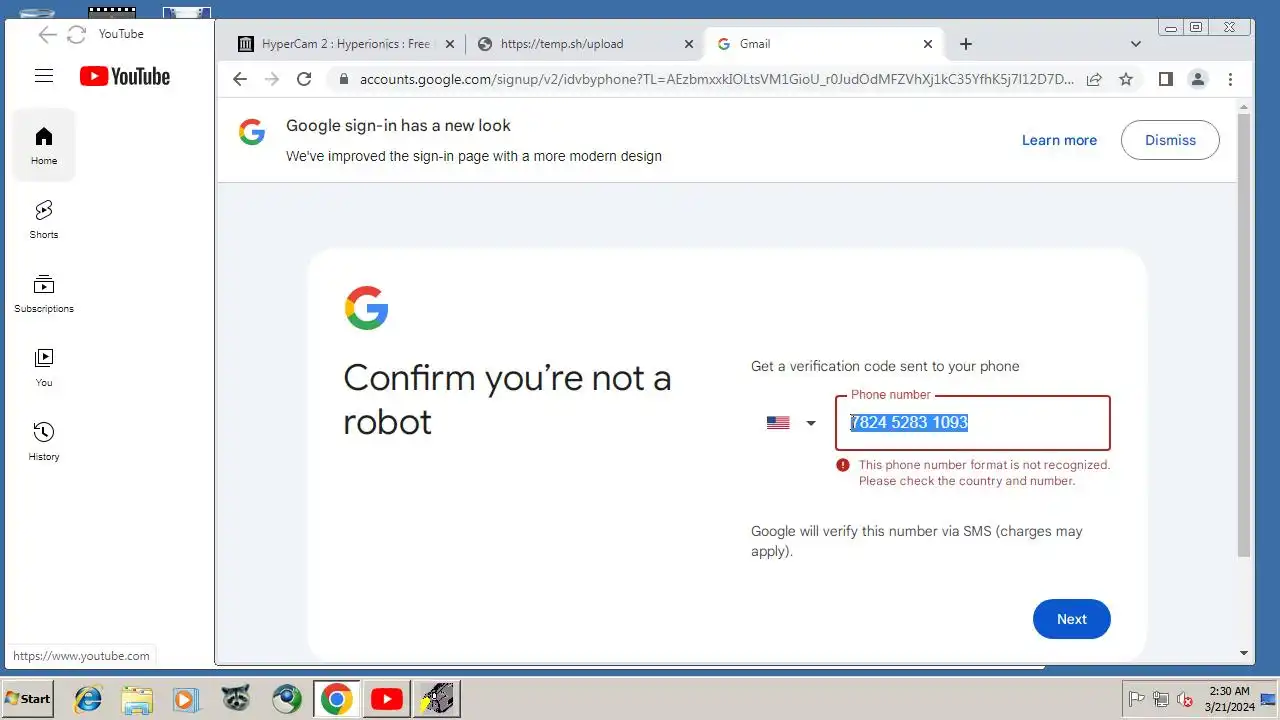This screenshot has width=1280, height=720.
Task: Open Chrome three-dot menu
Action: (x=1230, y=79)
